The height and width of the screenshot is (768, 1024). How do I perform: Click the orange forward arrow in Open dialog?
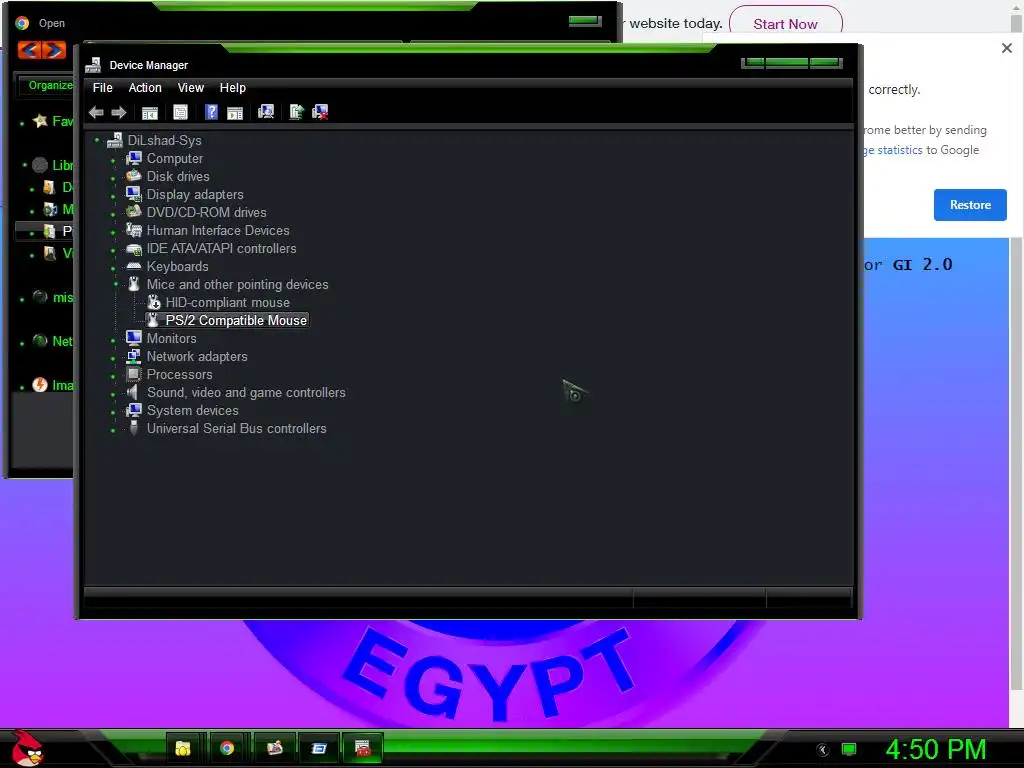(x=55, y=50)
